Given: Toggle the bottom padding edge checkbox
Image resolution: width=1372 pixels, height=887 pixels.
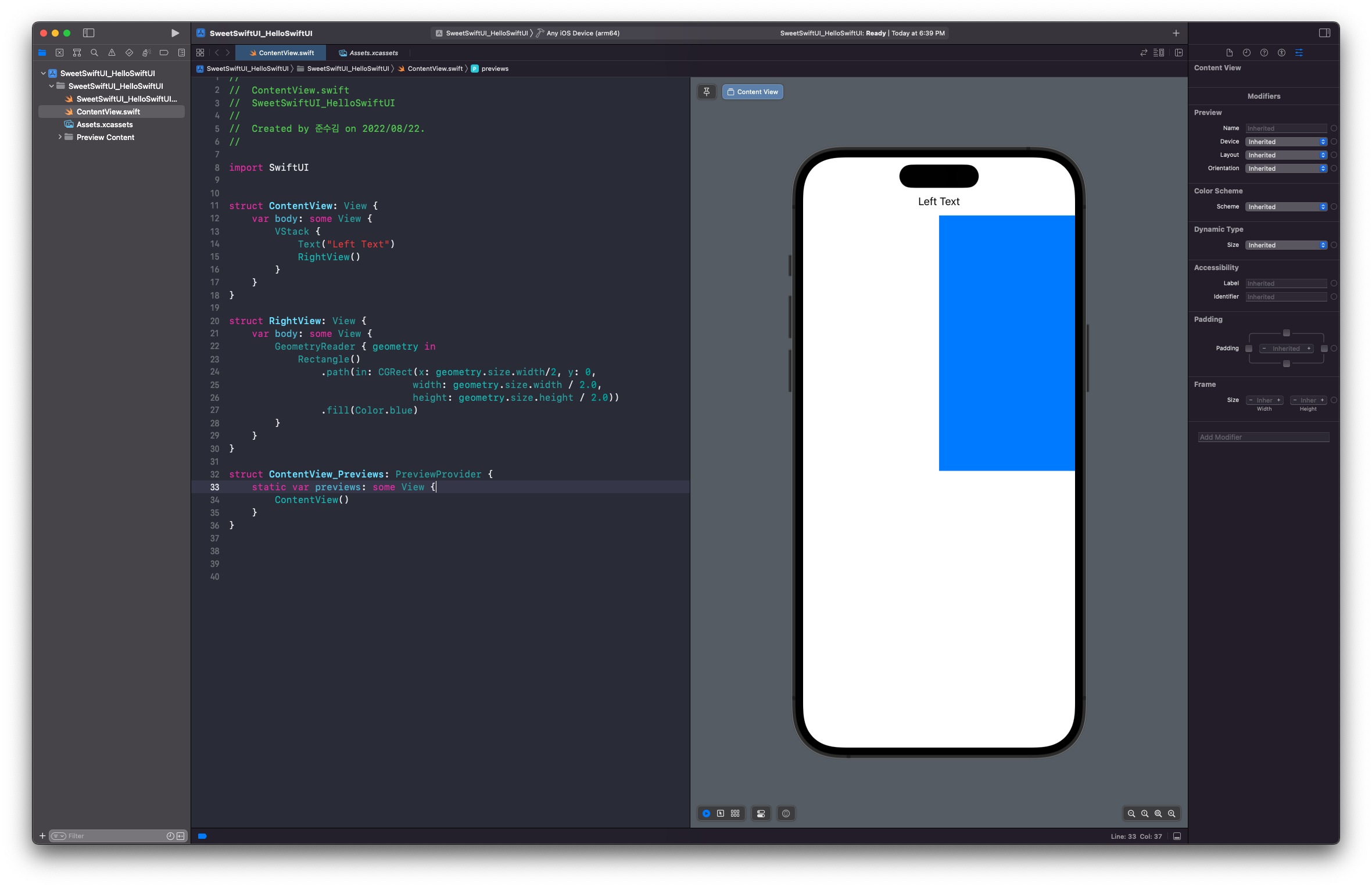Looking at the screenshot, I should [1287, 364].
